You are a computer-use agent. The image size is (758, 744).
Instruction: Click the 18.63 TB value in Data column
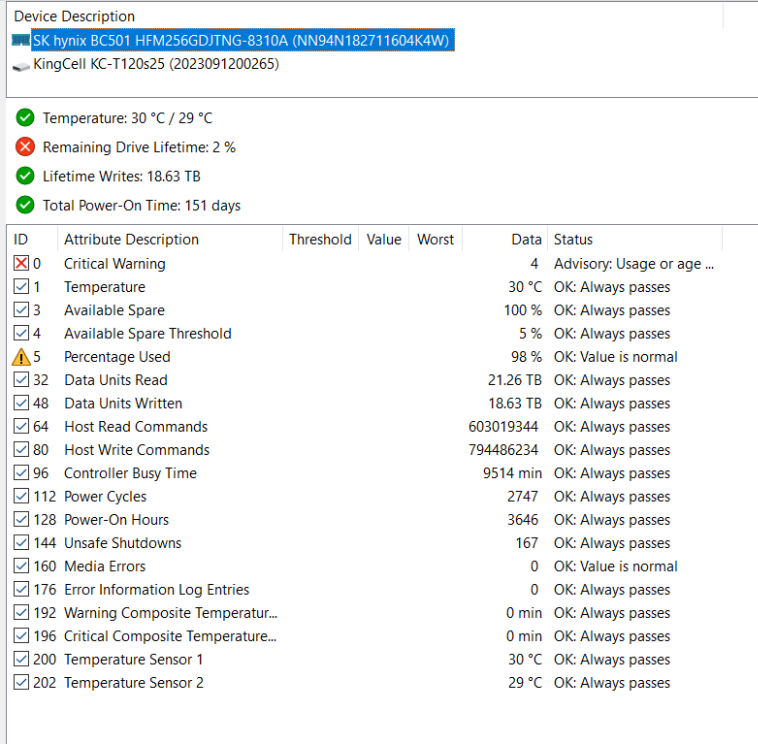(514, 403)
